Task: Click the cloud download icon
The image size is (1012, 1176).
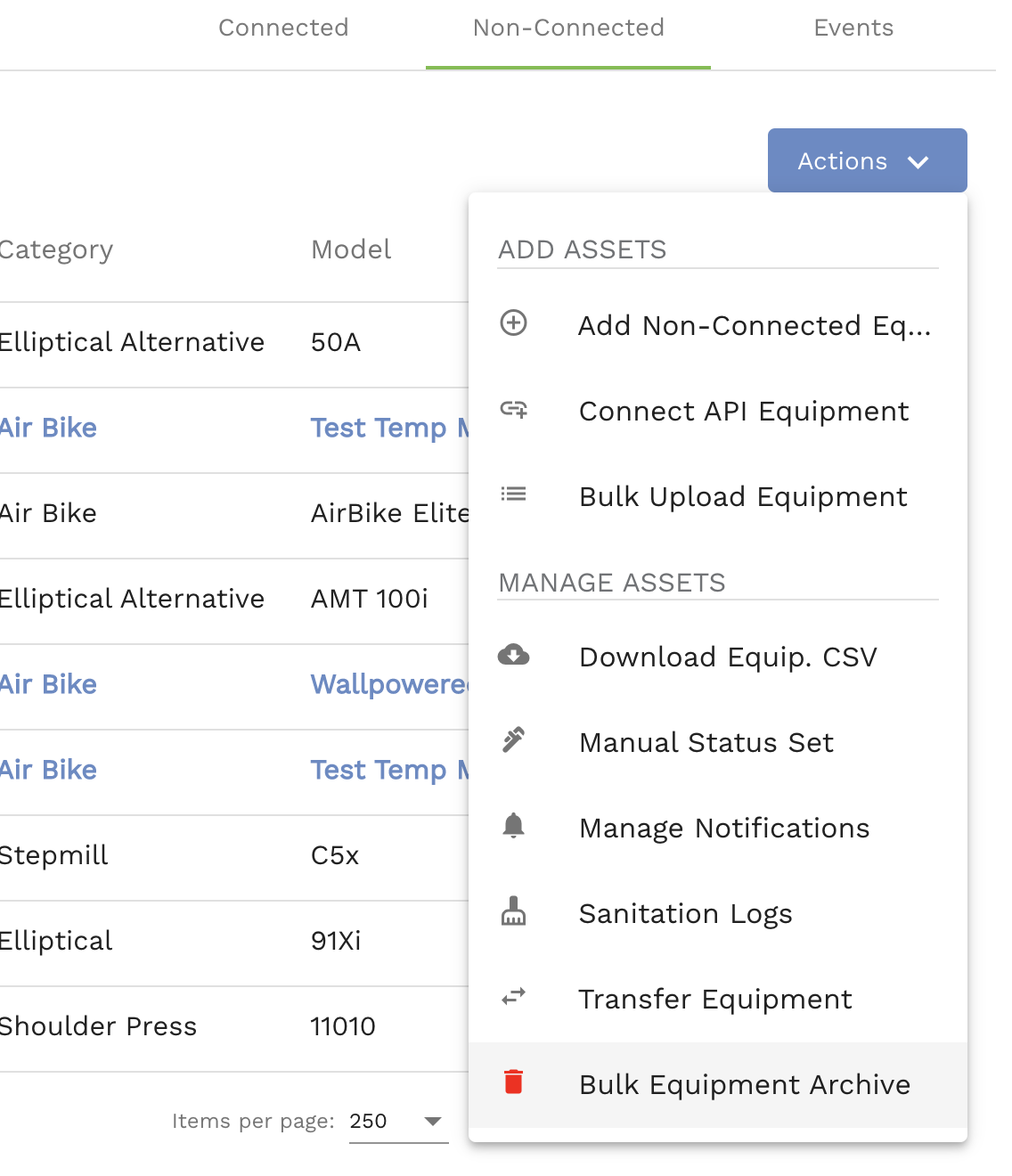Action: pyautogui.click(x=513, y=655)
